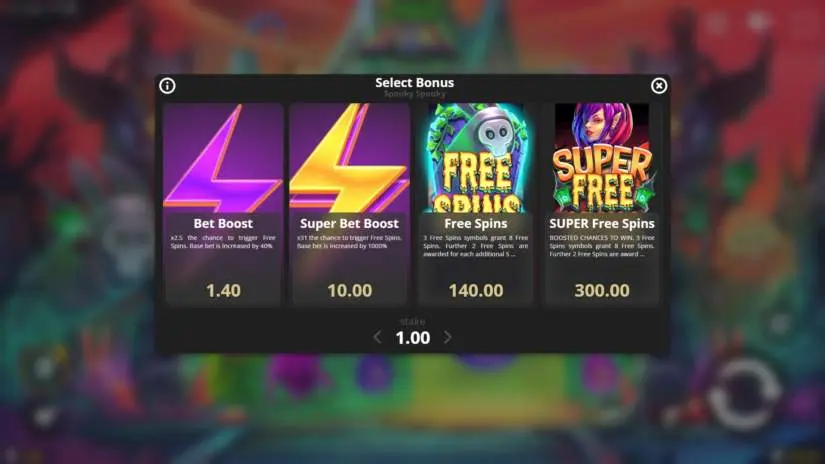Buy Free Spins for 140.00
This screenshot has height=464, width=825.
click(476, 290)
